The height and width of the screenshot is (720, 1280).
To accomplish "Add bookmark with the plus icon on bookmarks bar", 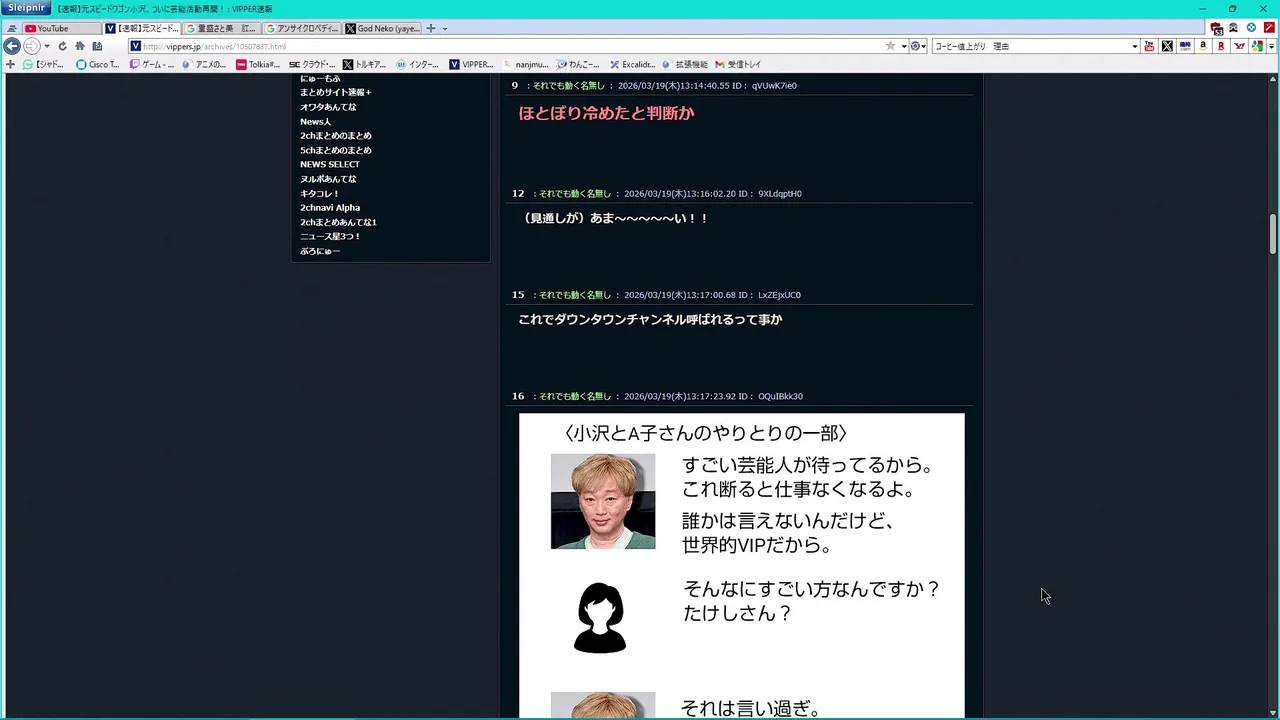I will click(x=10, y=64).
